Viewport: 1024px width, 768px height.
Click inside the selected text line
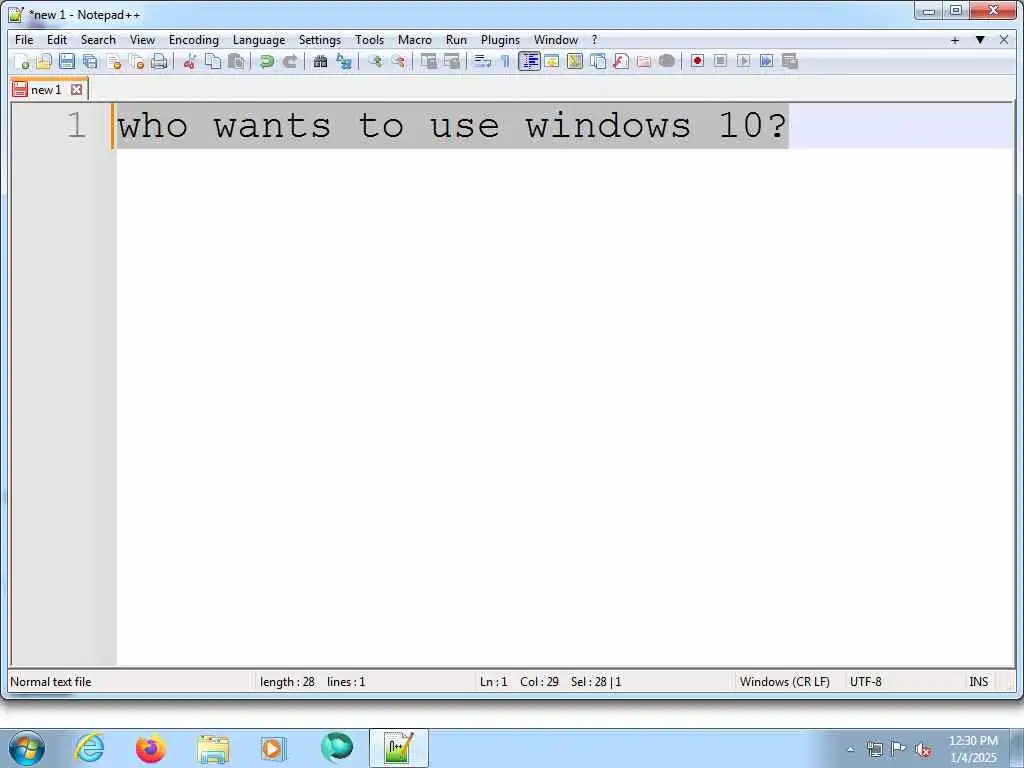click(452, 125)
